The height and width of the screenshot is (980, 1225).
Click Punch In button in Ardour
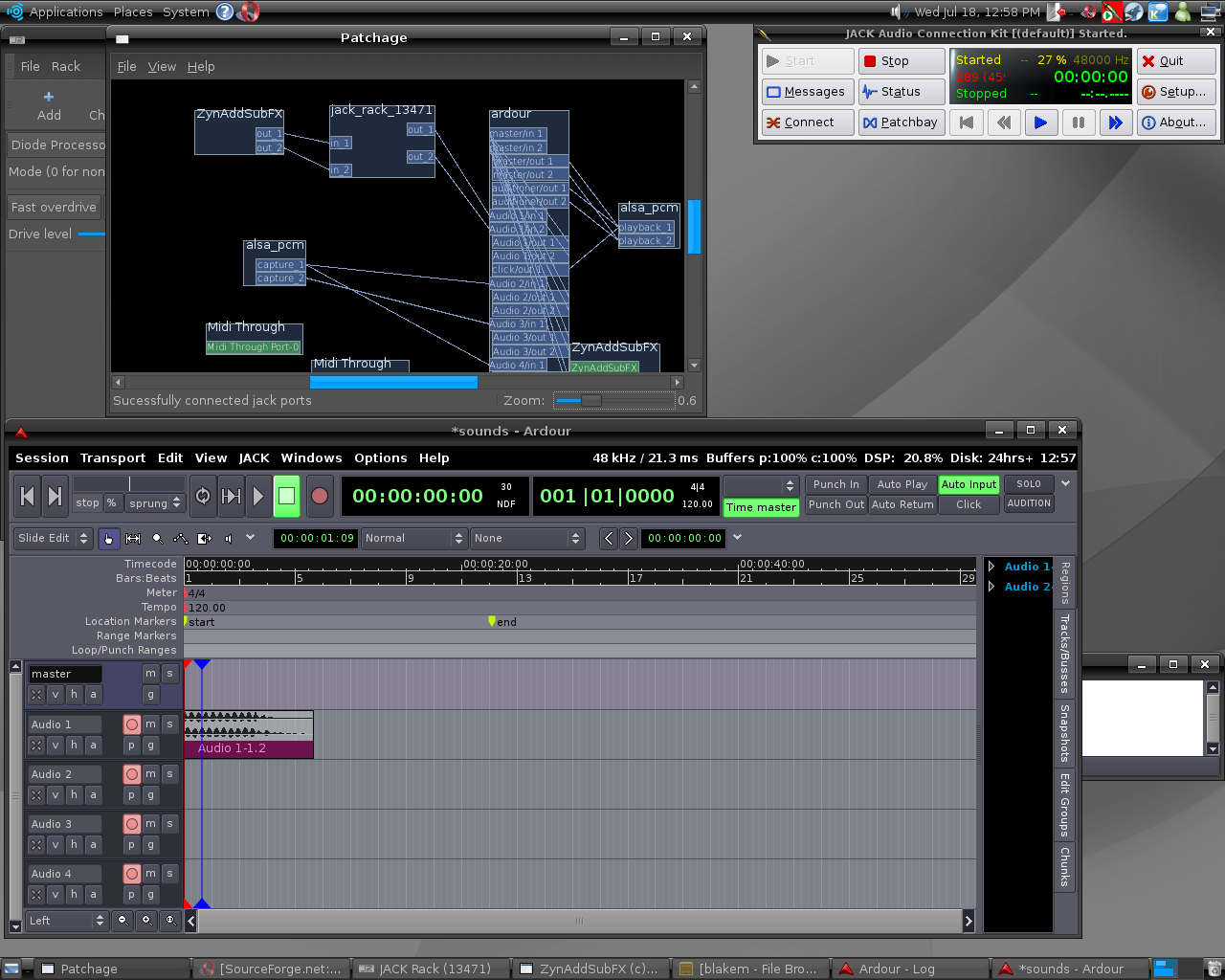pos(836,485)
